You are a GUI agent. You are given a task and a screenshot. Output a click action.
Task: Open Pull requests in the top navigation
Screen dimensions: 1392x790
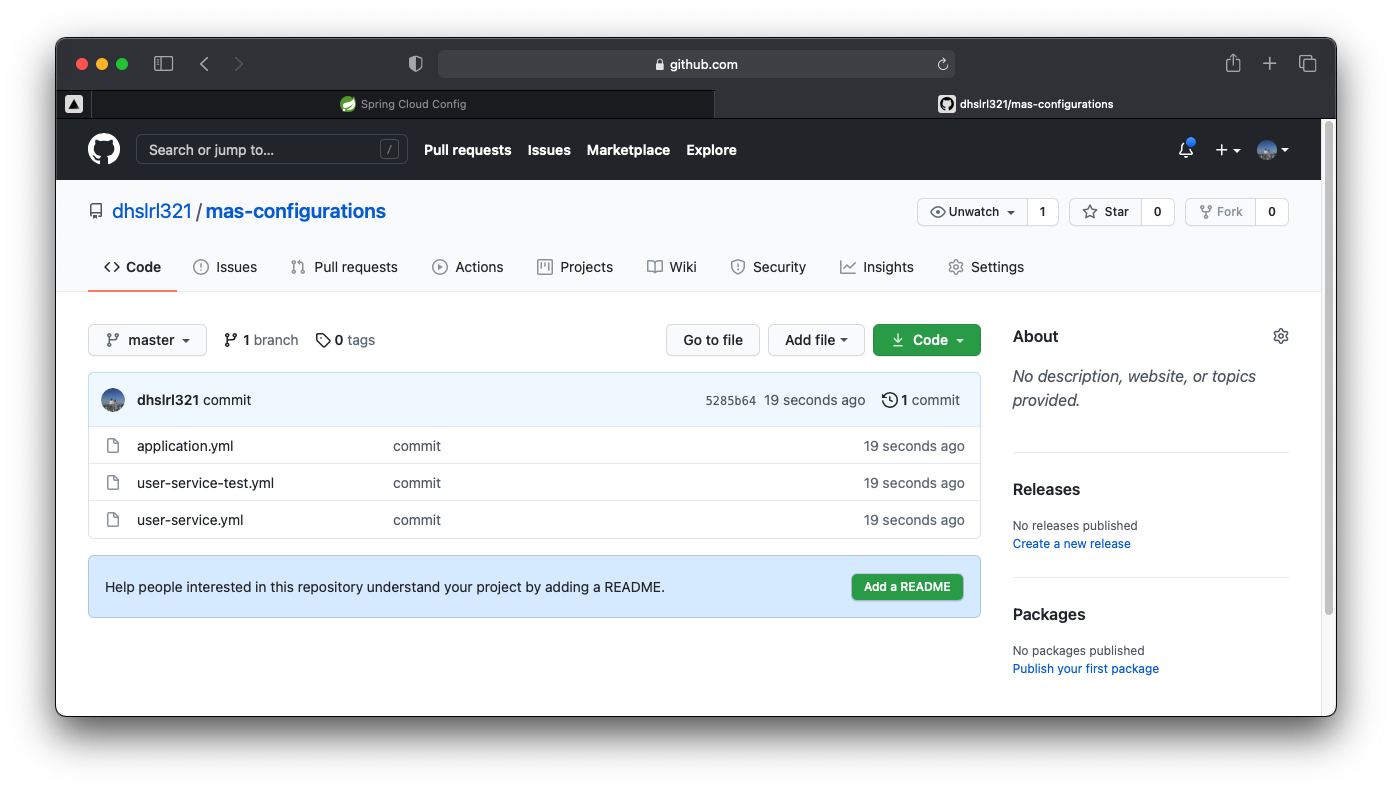coord(467,150)
